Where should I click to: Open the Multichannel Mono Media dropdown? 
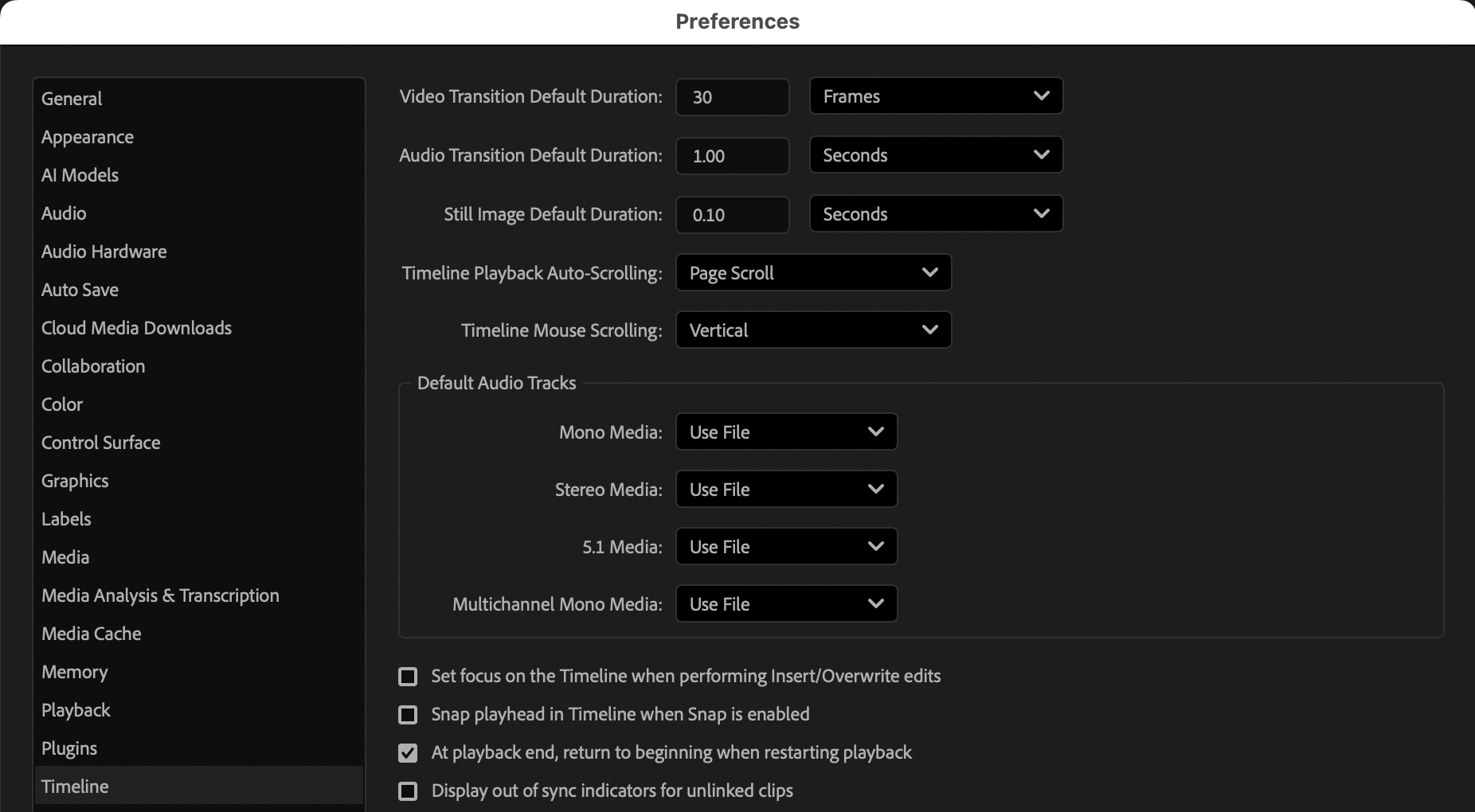click(786, 604)
